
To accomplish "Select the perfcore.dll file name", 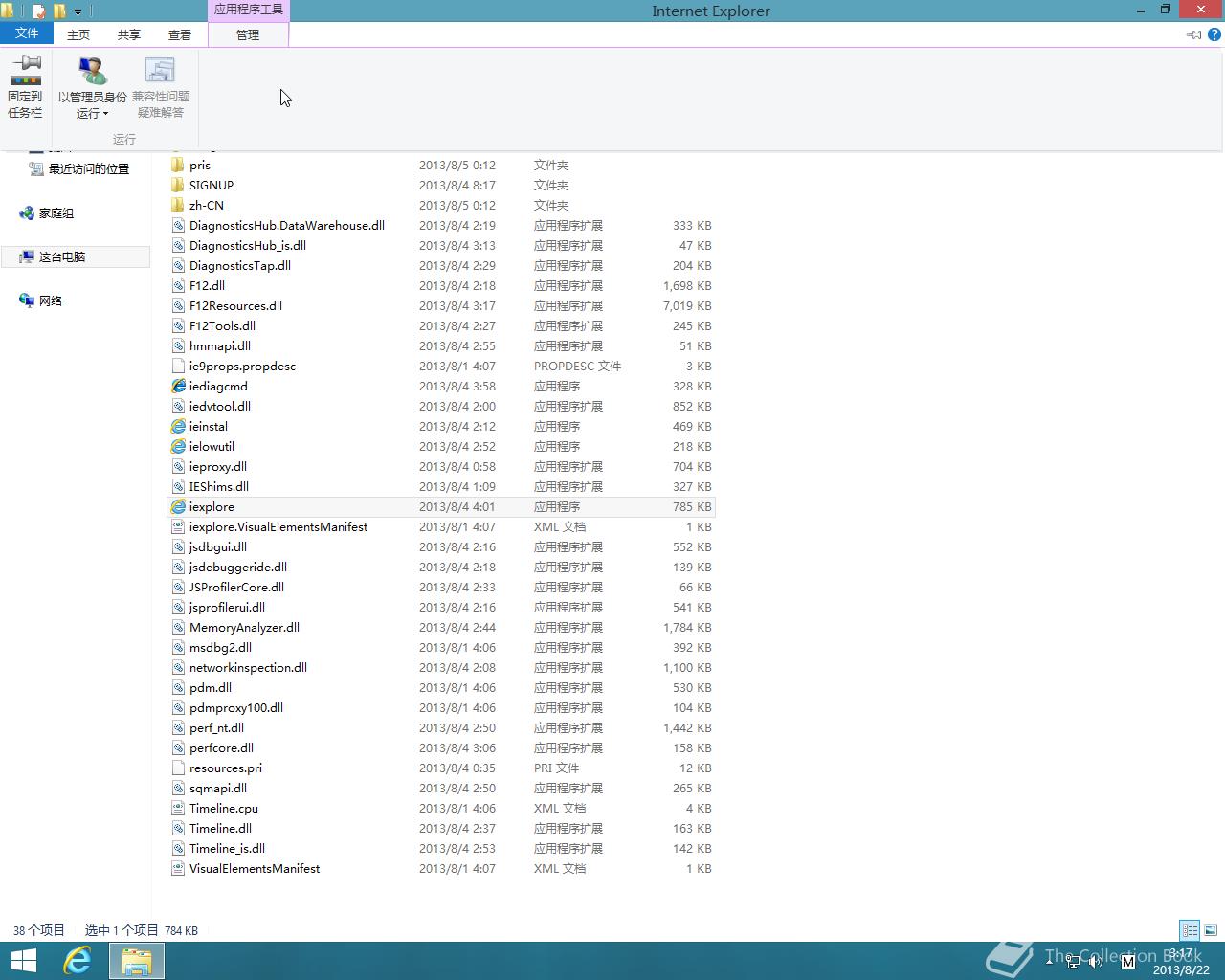I will [221, 748].
